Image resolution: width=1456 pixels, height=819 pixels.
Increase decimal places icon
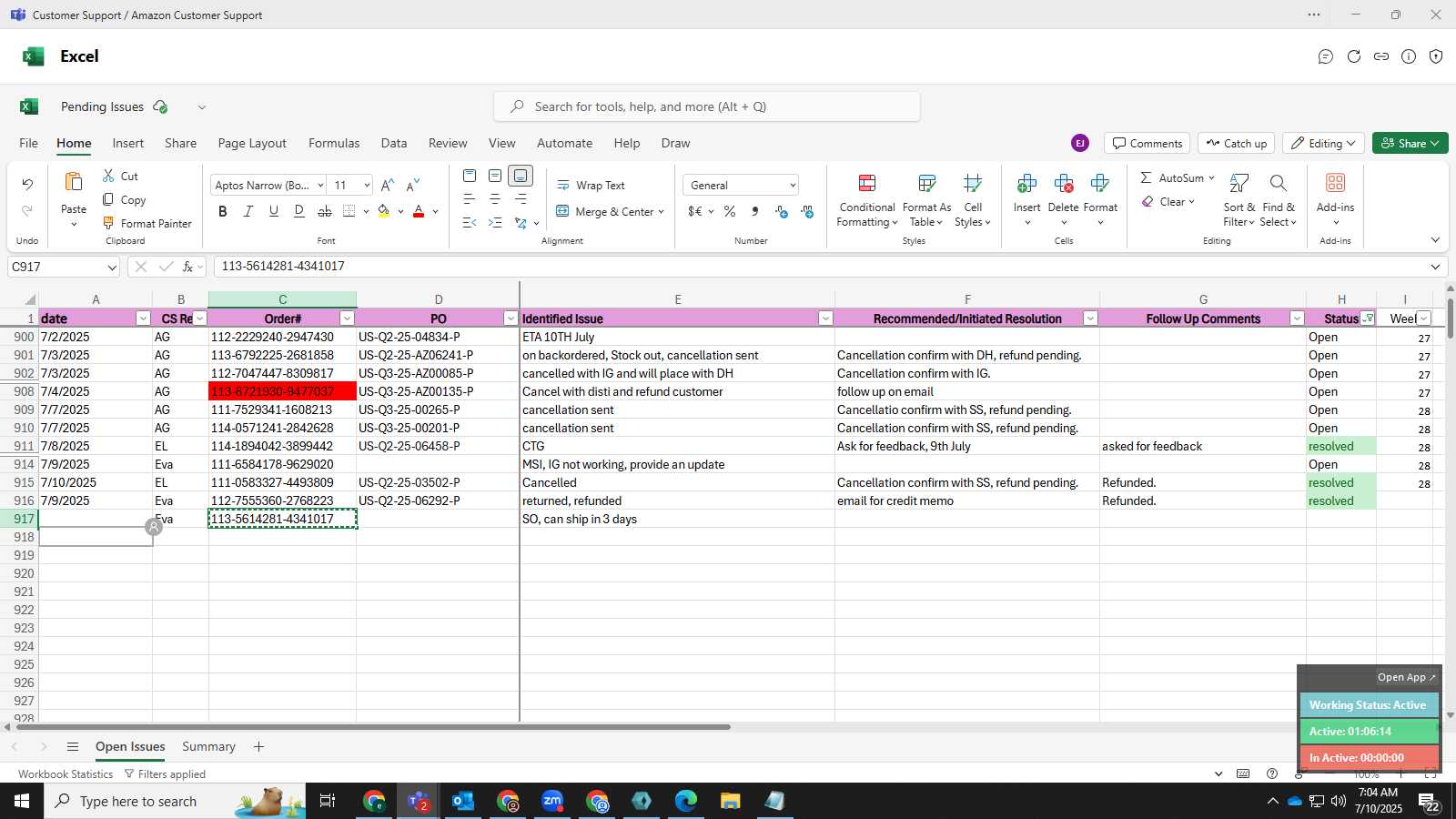point(781,211)
